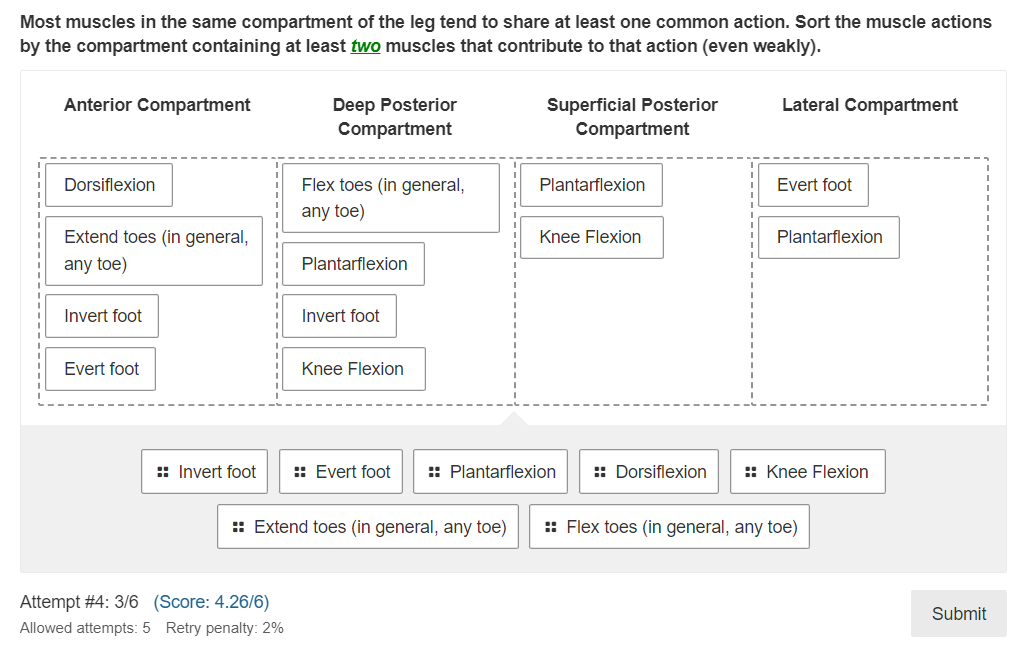Select Extend toes tile in Anterior Compartment

pos(154,251)
